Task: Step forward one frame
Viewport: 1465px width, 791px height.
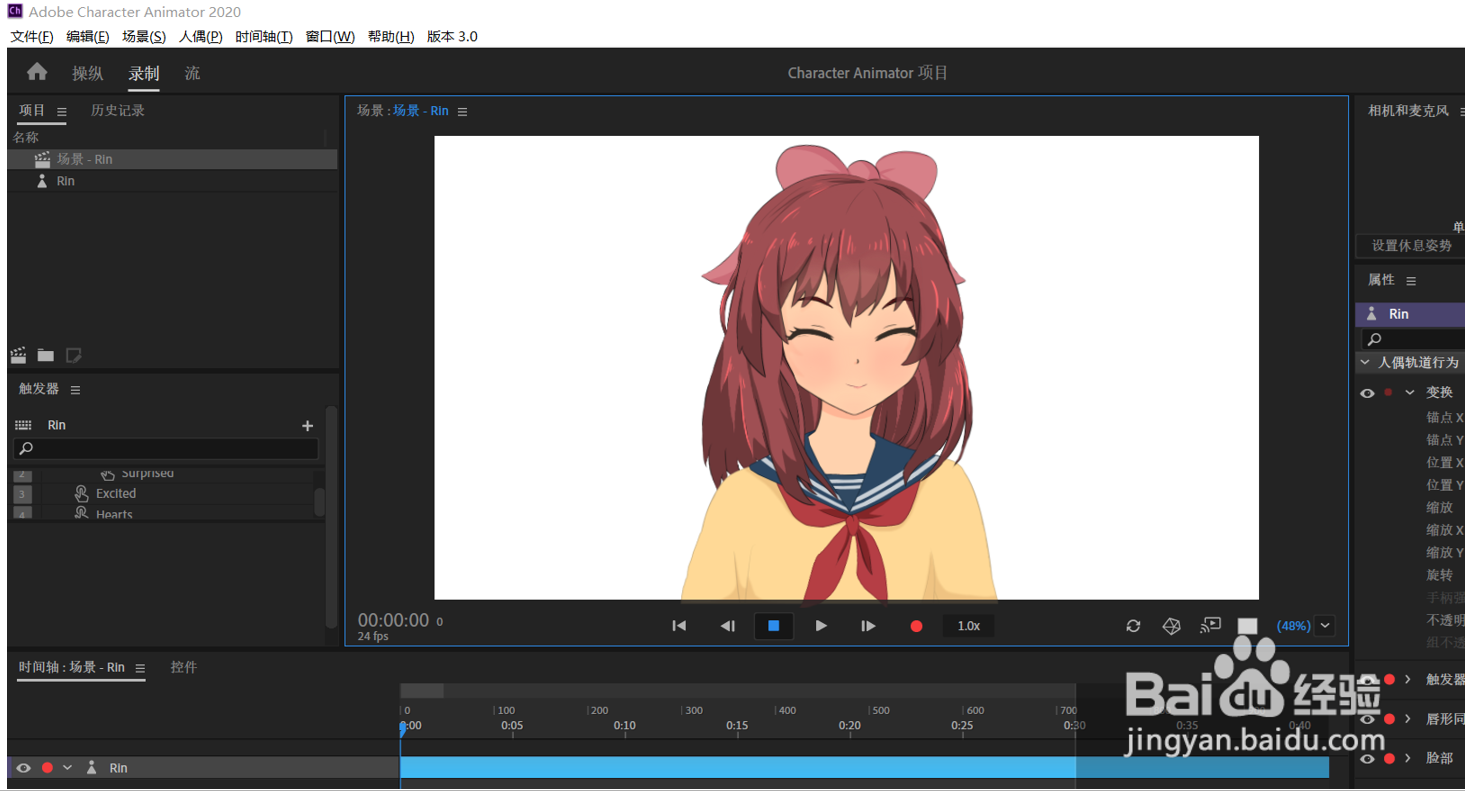Action: pyautogui.click(x=868, y=626)
